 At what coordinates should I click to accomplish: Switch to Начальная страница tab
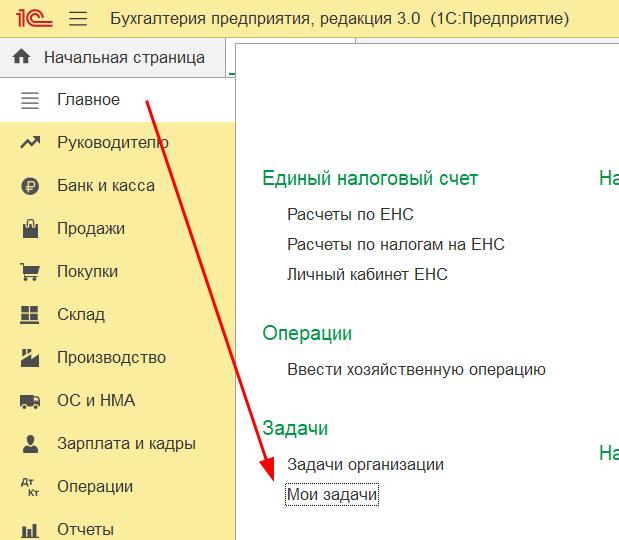pyautogui.click(x=113, y=58)
